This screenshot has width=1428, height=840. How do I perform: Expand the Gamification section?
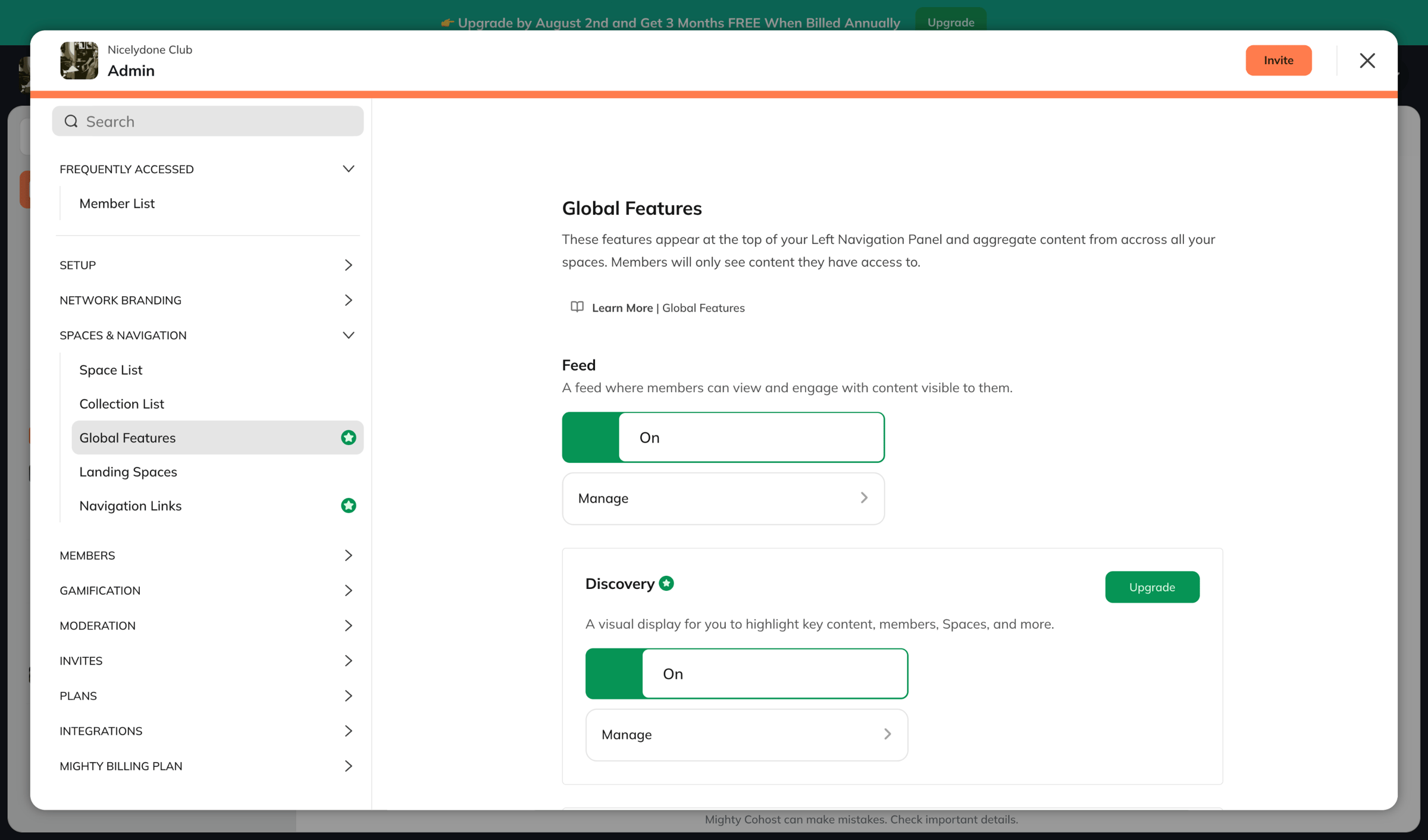(207, 590)
